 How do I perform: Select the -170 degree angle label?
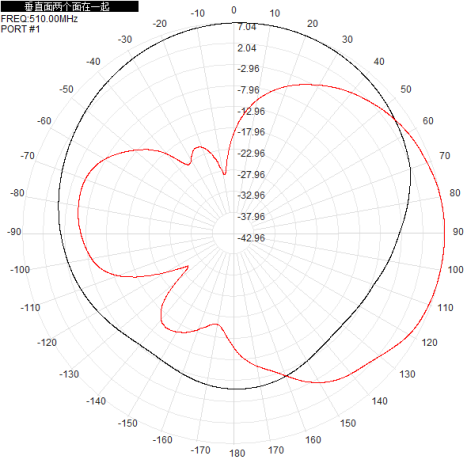[201, 450]
